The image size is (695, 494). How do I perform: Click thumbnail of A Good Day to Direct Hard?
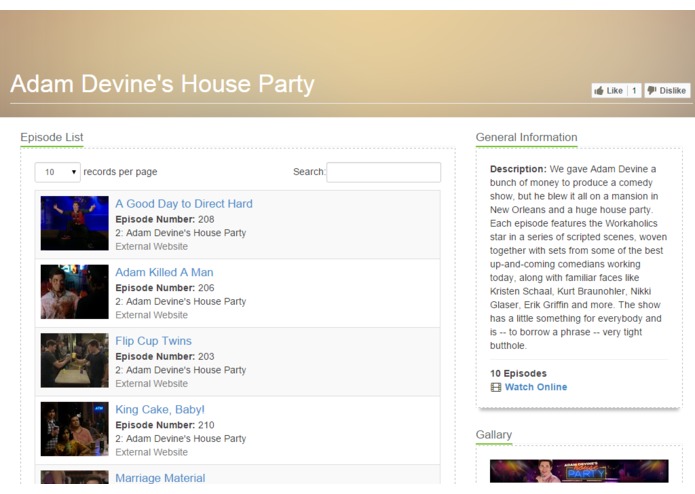74,223
